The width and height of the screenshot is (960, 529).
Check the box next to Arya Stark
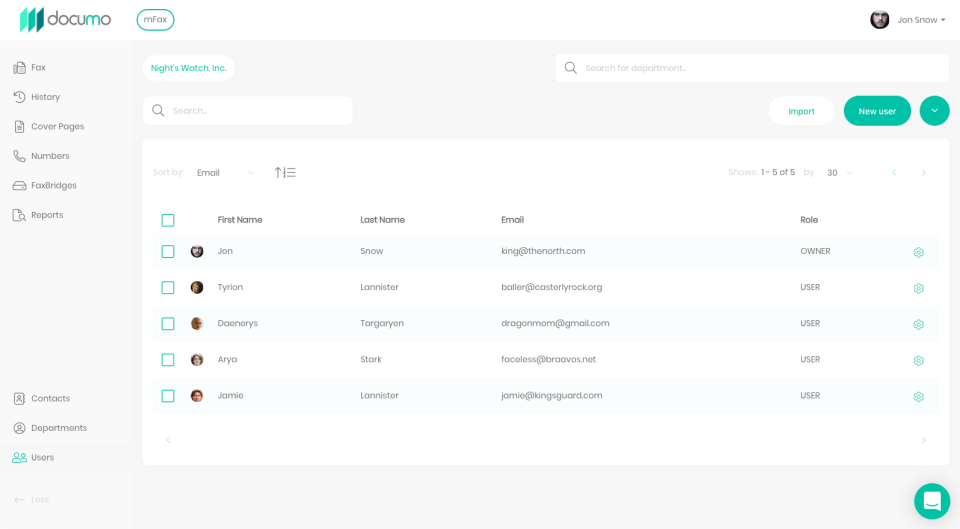pos(168,360)
